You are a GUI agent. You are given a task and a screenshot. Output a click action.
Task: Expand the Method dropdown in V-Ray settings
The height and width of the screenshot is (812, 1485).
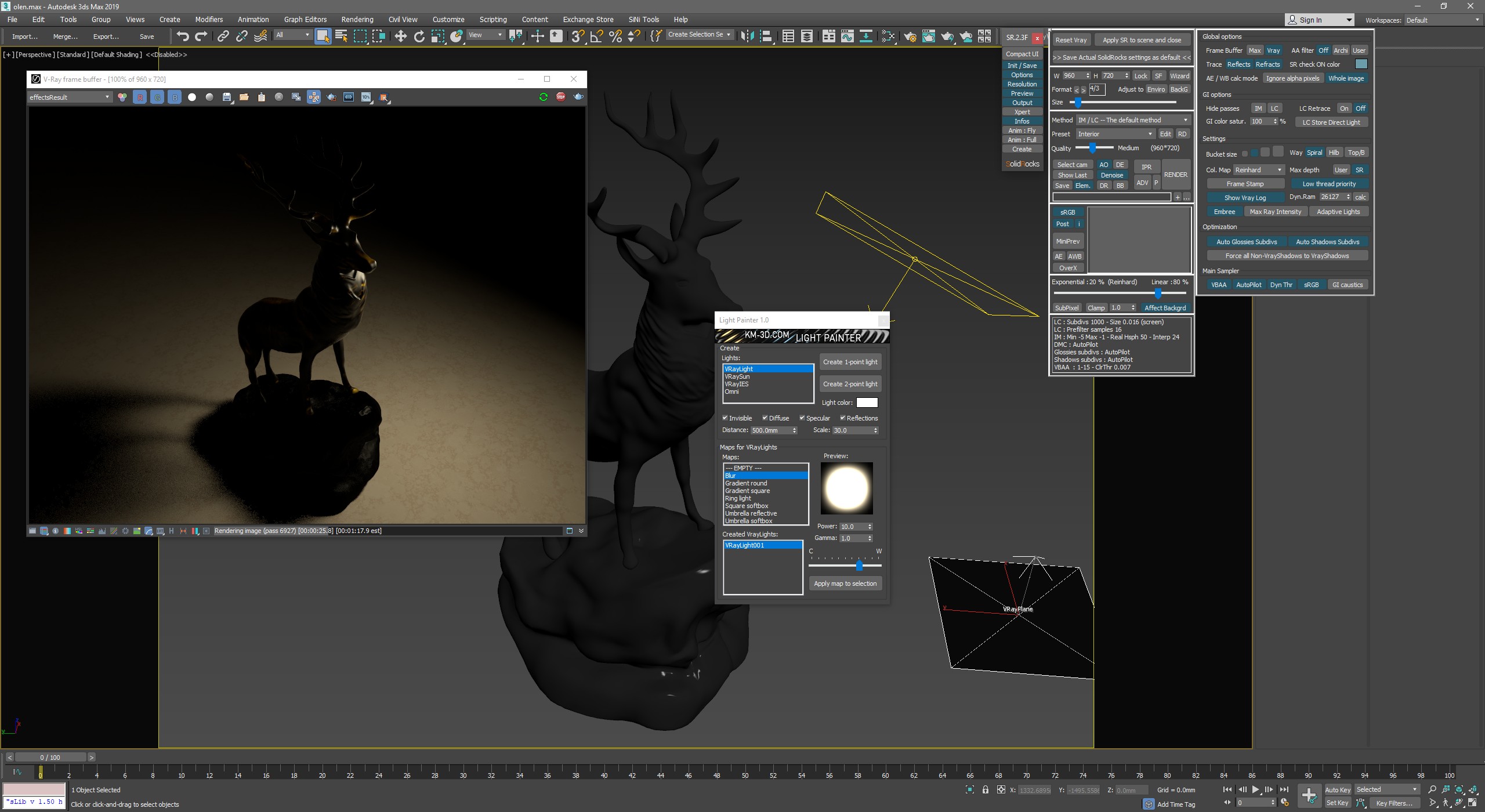click(x=1184, y=119)
